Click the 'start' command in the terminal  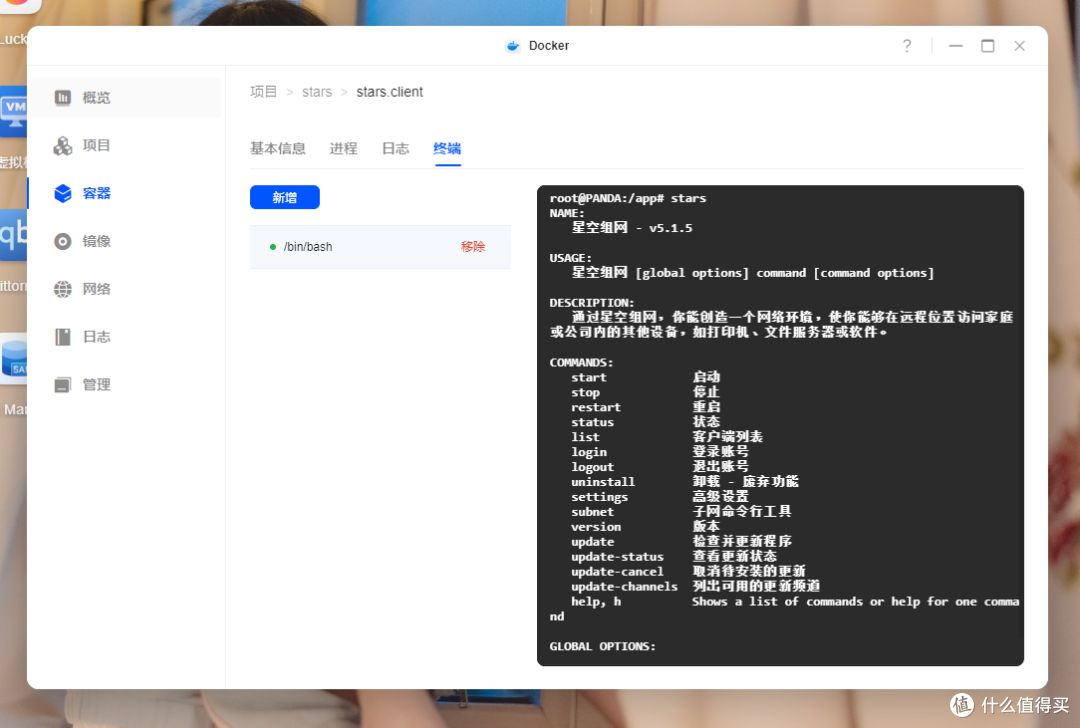[x=589, y=377]
